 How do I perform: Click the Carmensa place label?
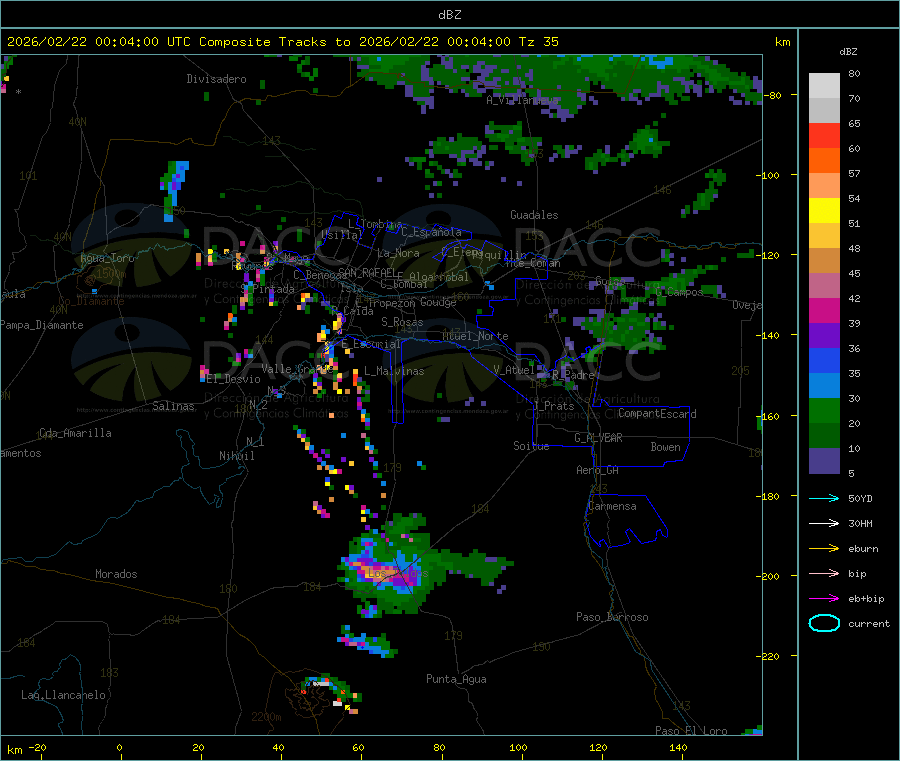click(612, 507)
